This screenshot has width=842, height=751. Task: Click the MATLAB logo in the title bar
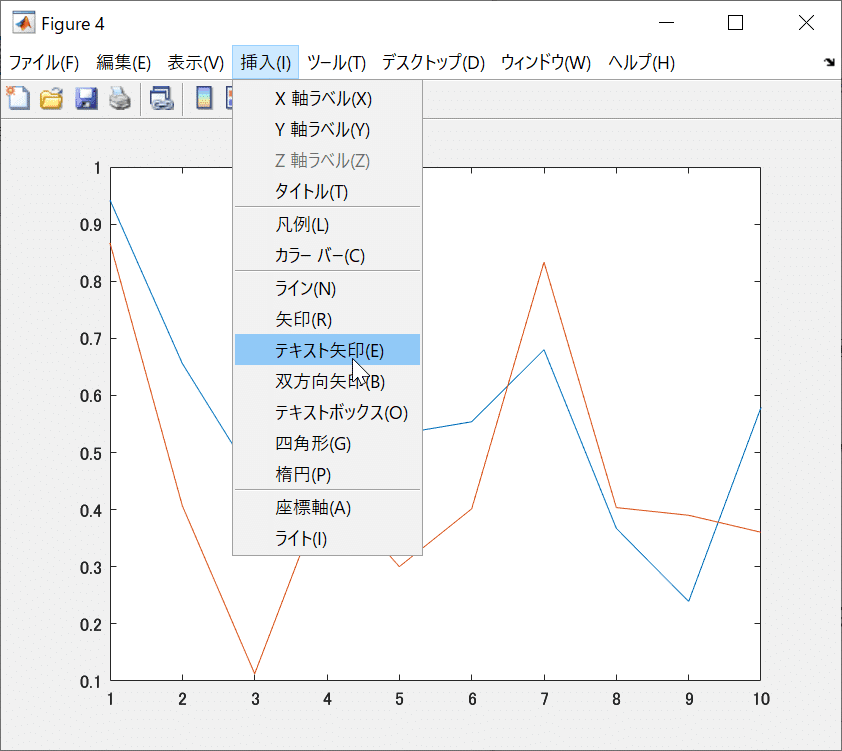pyautogui.click(x=22, y=21)
